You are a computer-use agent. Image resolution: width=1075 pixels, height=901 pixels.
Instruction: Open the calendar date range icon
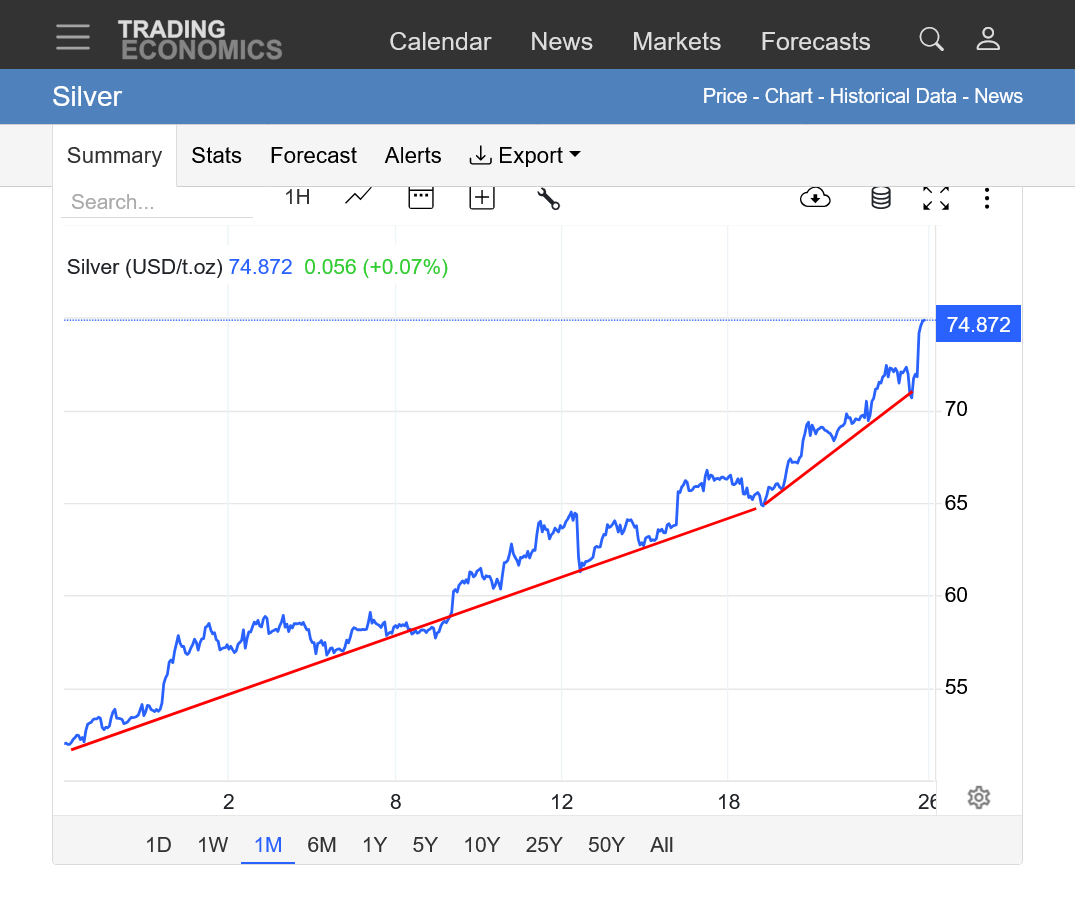[421, 197]
